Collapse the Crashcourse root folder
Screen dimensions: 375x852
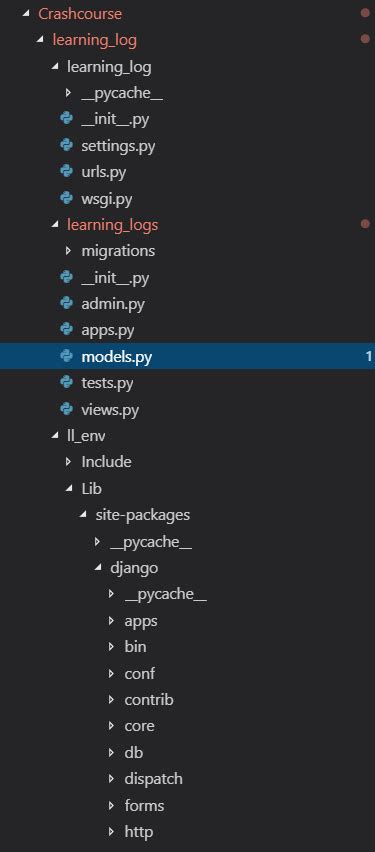(26, 14)
